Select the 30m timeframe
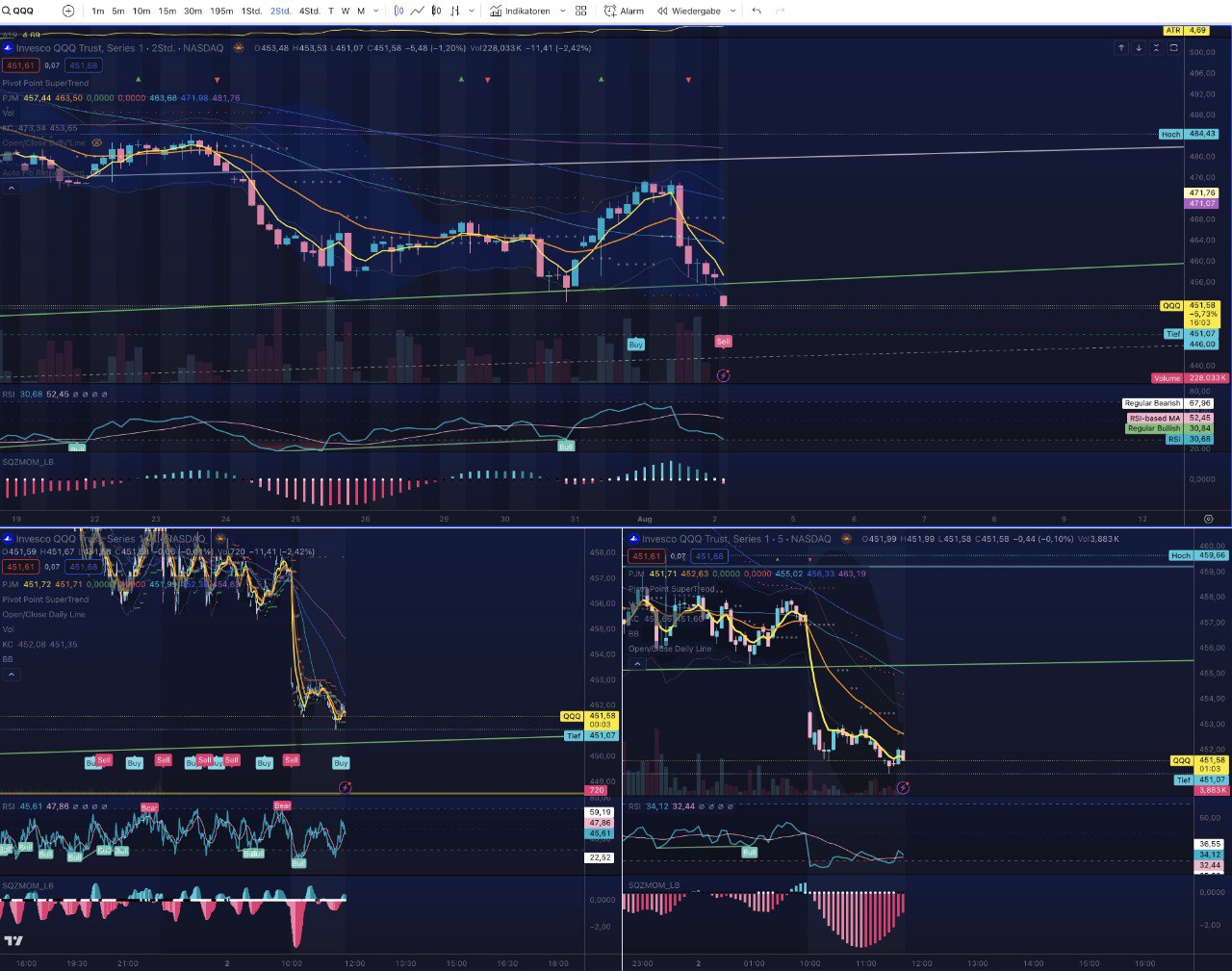1232x971 pixels. (x=192, y=11)
